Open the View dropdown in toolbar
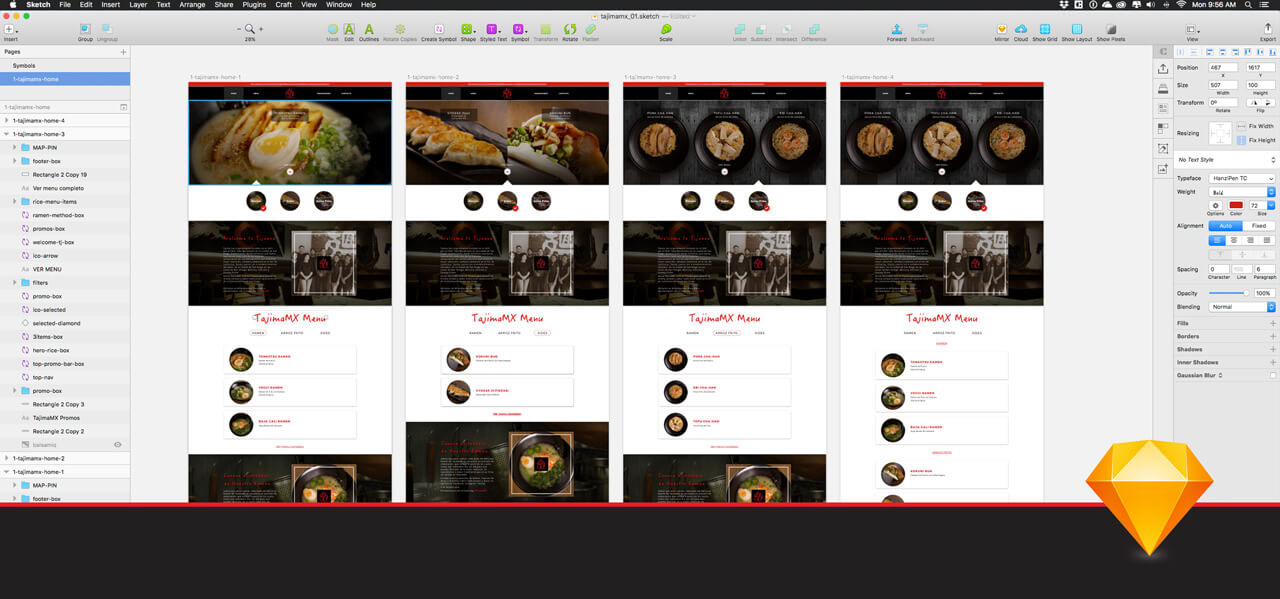This screenshot has width=1280, height=599. (x=1192, y=30)
